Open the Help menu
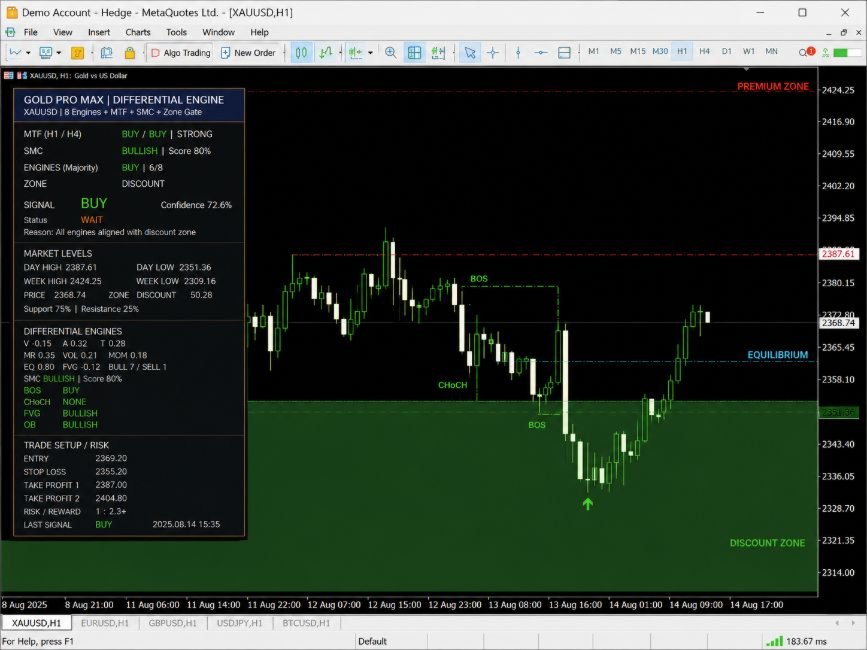867x650 pixels. (259, 32)
